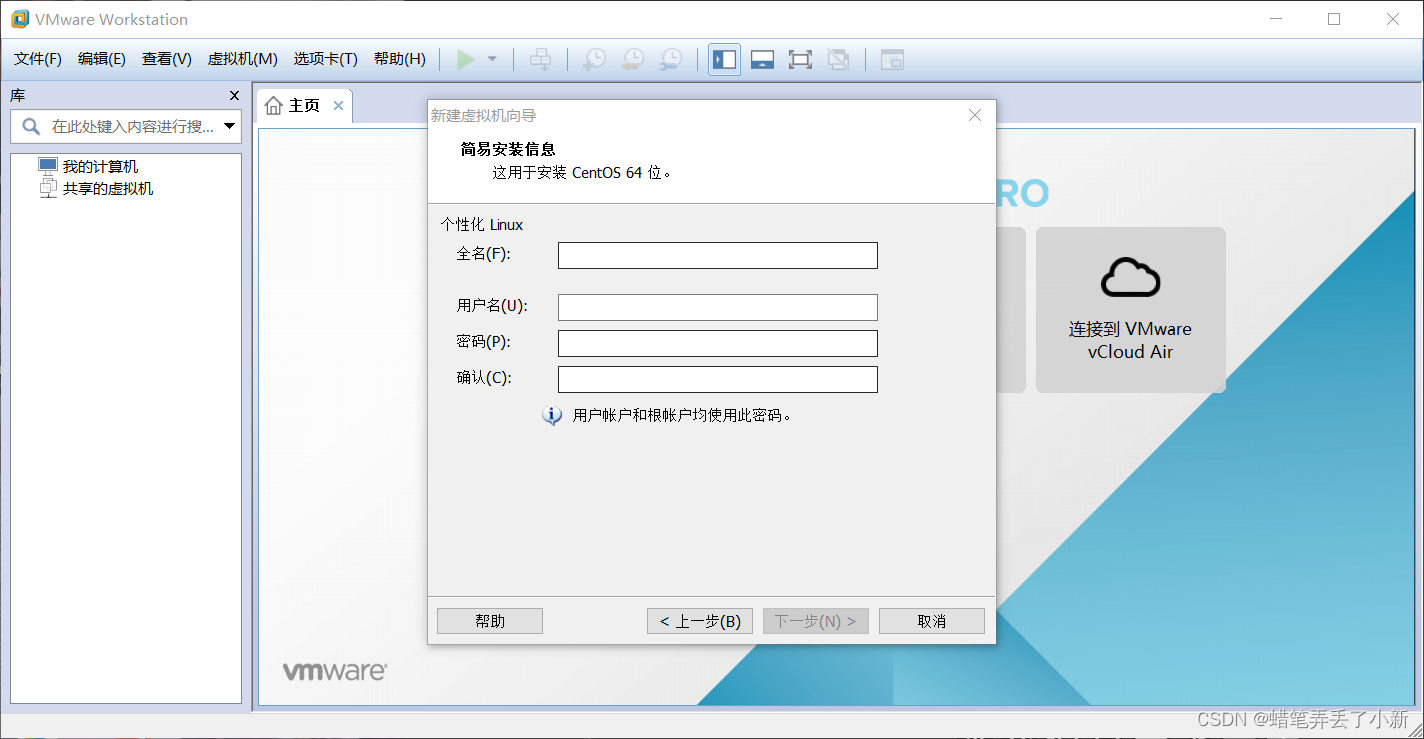Open the 帮助(H) menu
Screen dimensions: 1424x739
pos(399,59)
